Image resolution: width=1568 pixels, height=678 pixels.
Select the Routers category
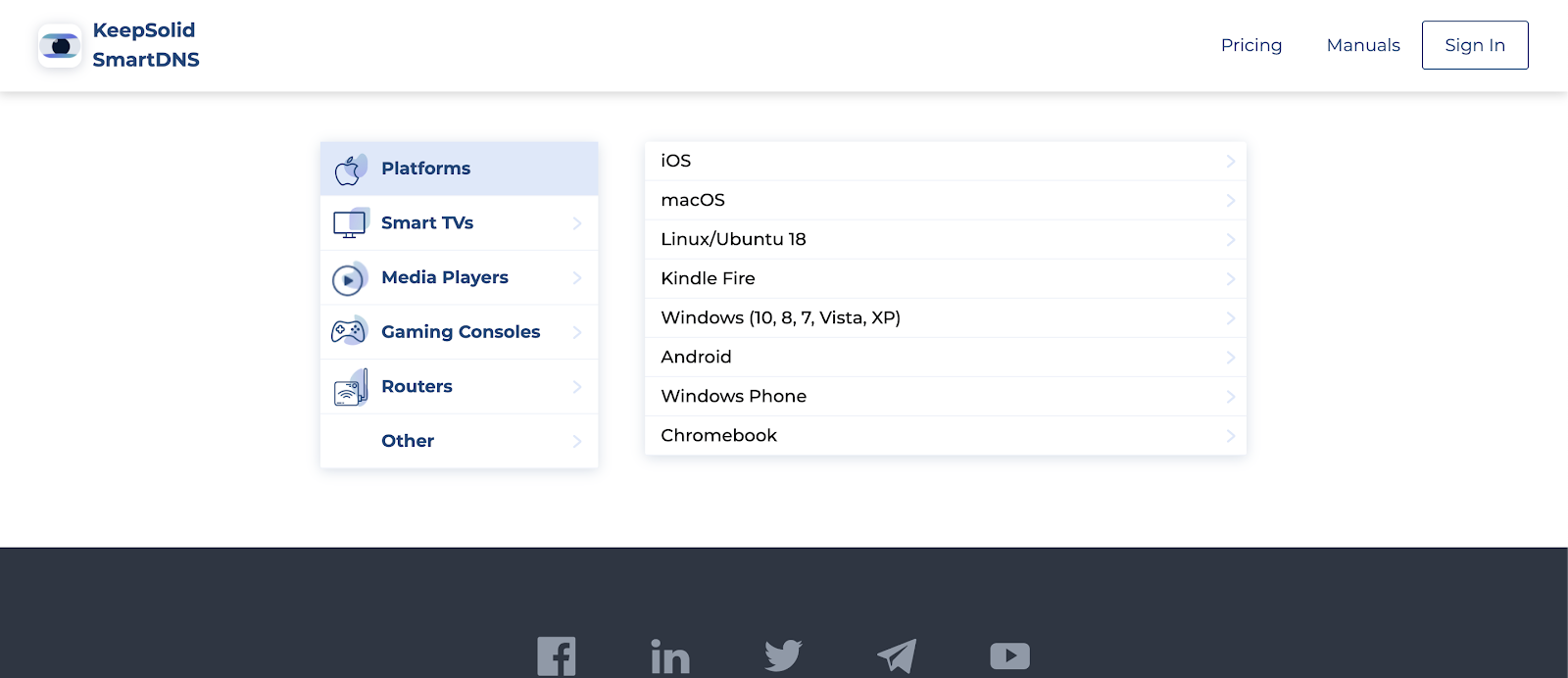pos(459,386)
